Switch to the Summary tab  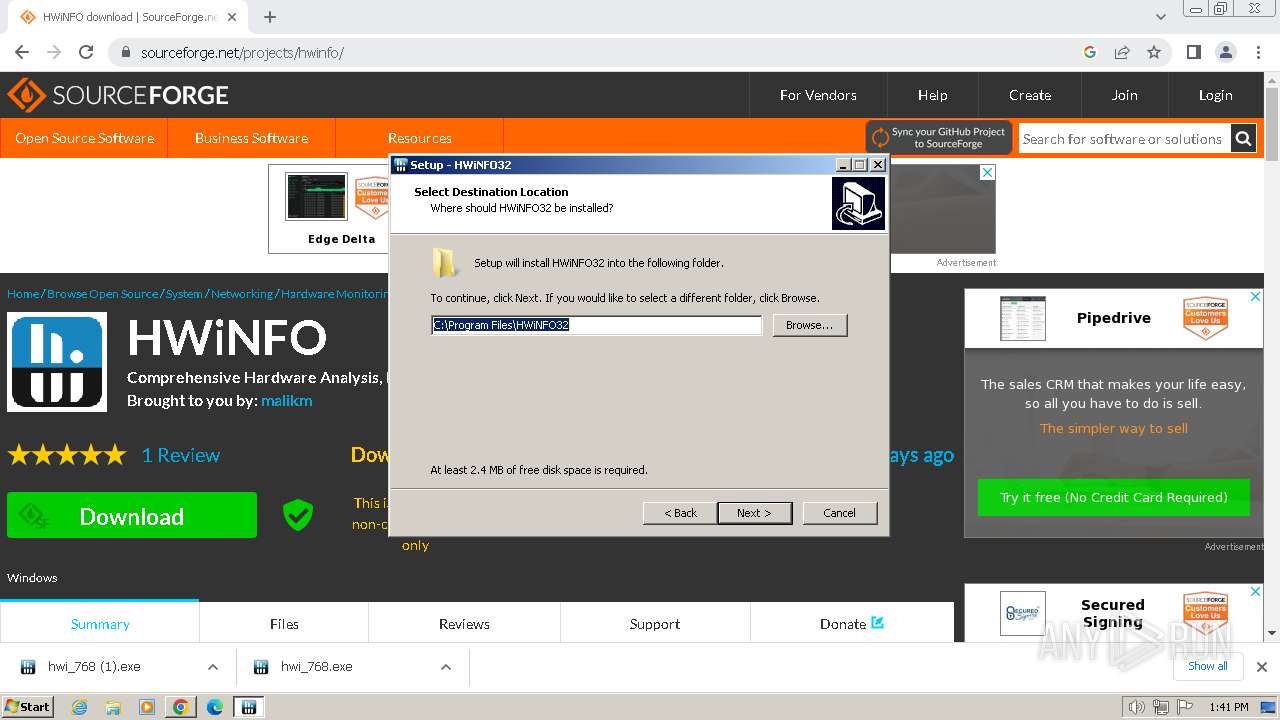point(100,623)
